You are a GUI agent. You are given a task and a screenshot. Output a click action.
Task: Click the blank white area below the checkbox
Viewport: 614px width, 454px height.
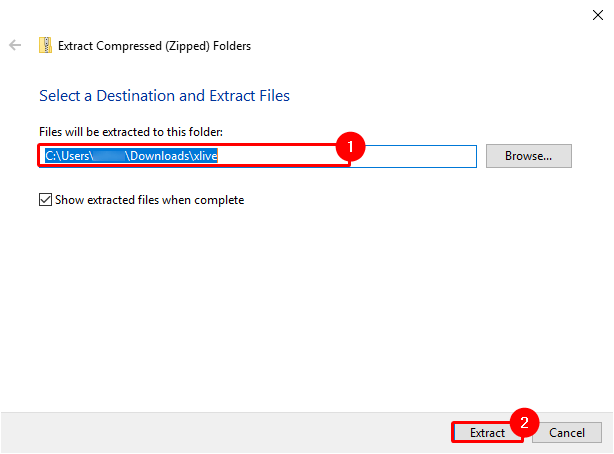pos(300,300)
